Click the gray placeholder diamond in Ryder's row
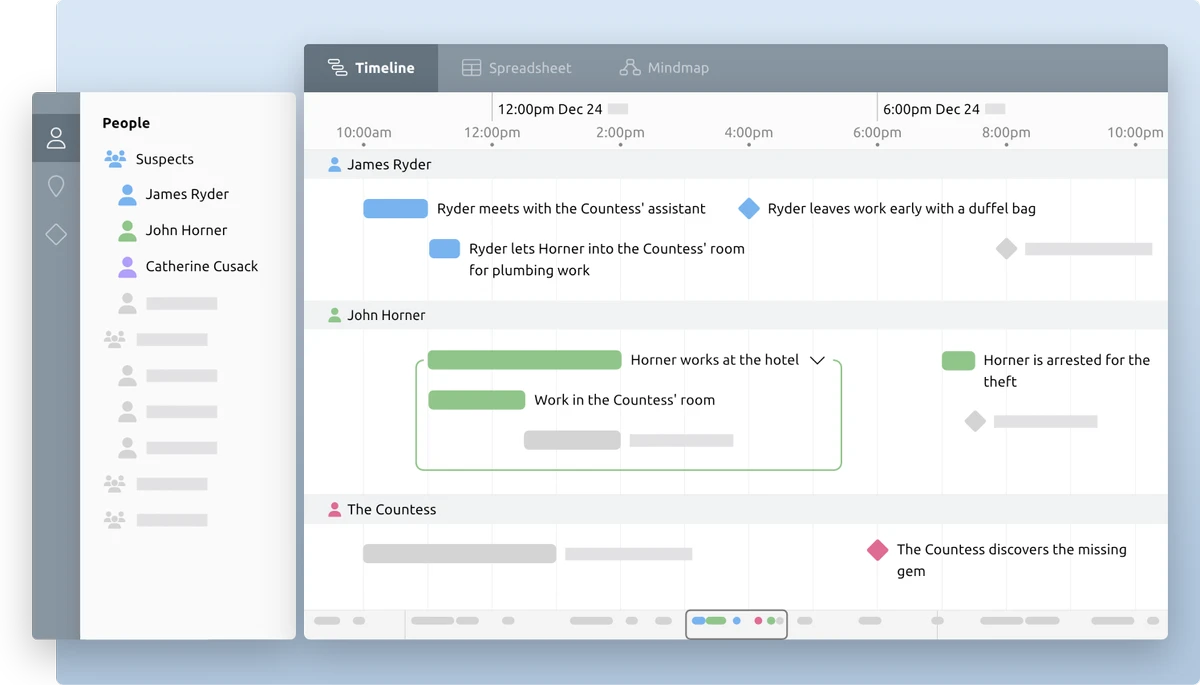This screenshot has height=685, width=1200. pyautogui.click(x=1006, y=249)
